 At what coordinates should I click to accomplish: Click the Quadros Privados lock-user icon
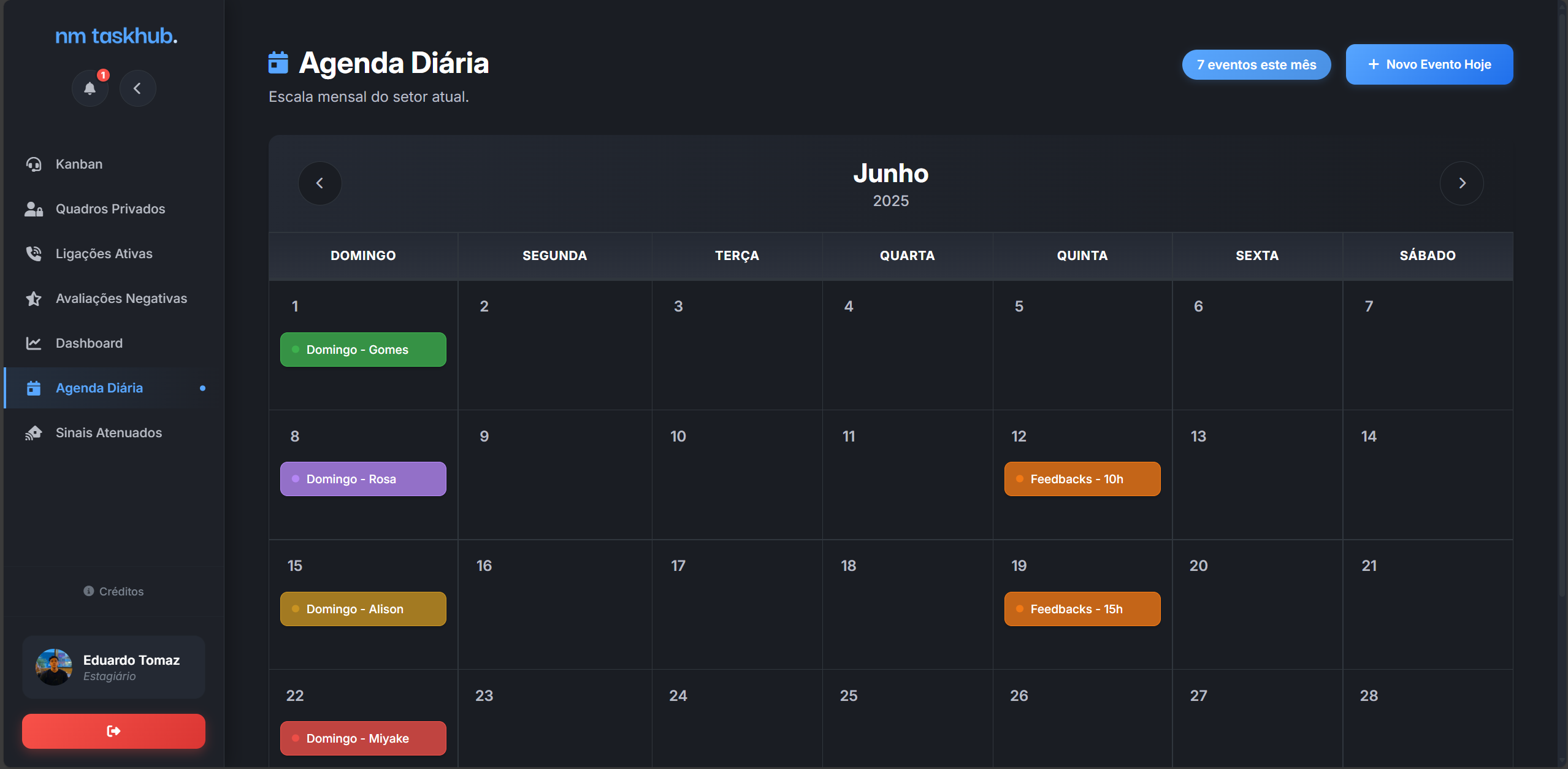34,209
